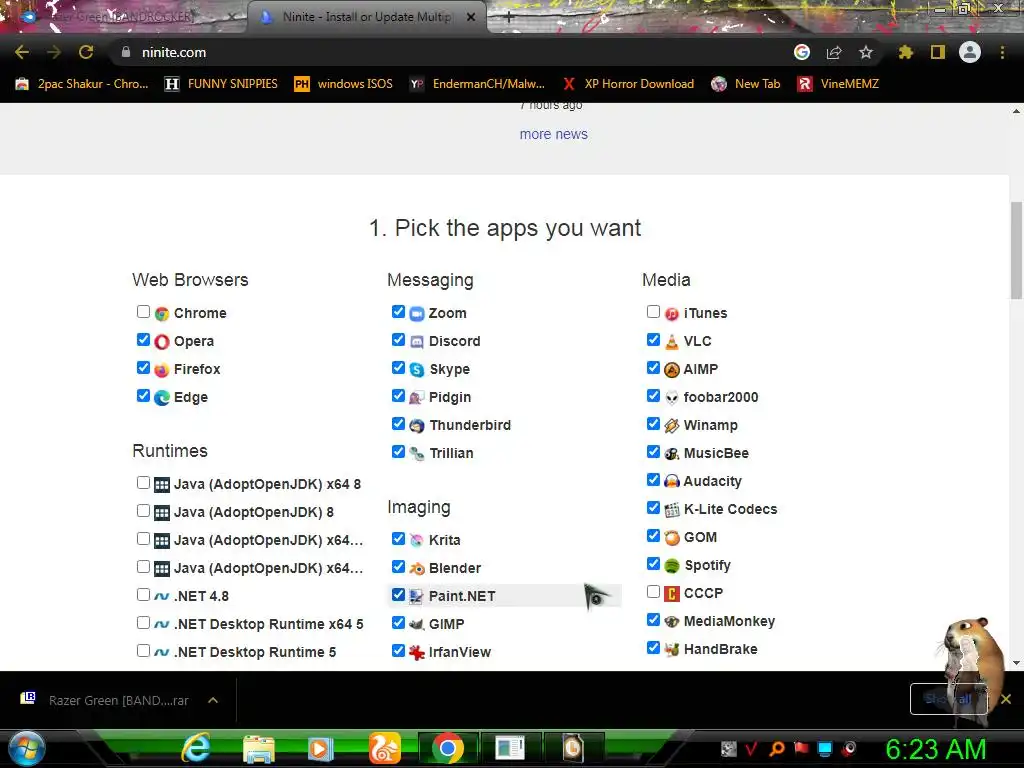This screenshot has height=768, width=1024.
Task: Open the 2pac Shakur bookmark
Action: point(82,84)
